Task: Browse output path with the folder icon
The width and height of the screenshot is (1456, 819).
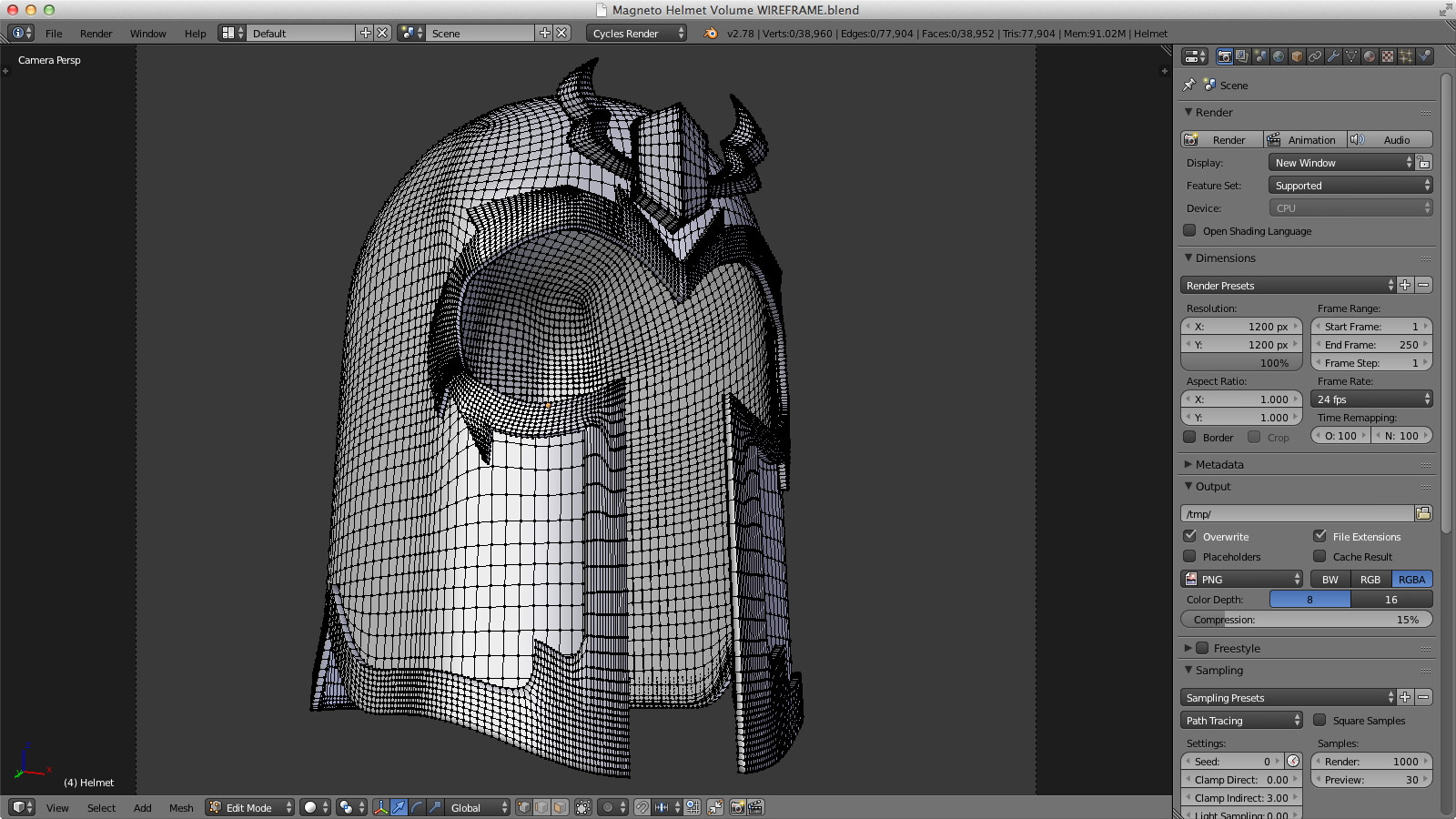Action: tap(1423, 513)
